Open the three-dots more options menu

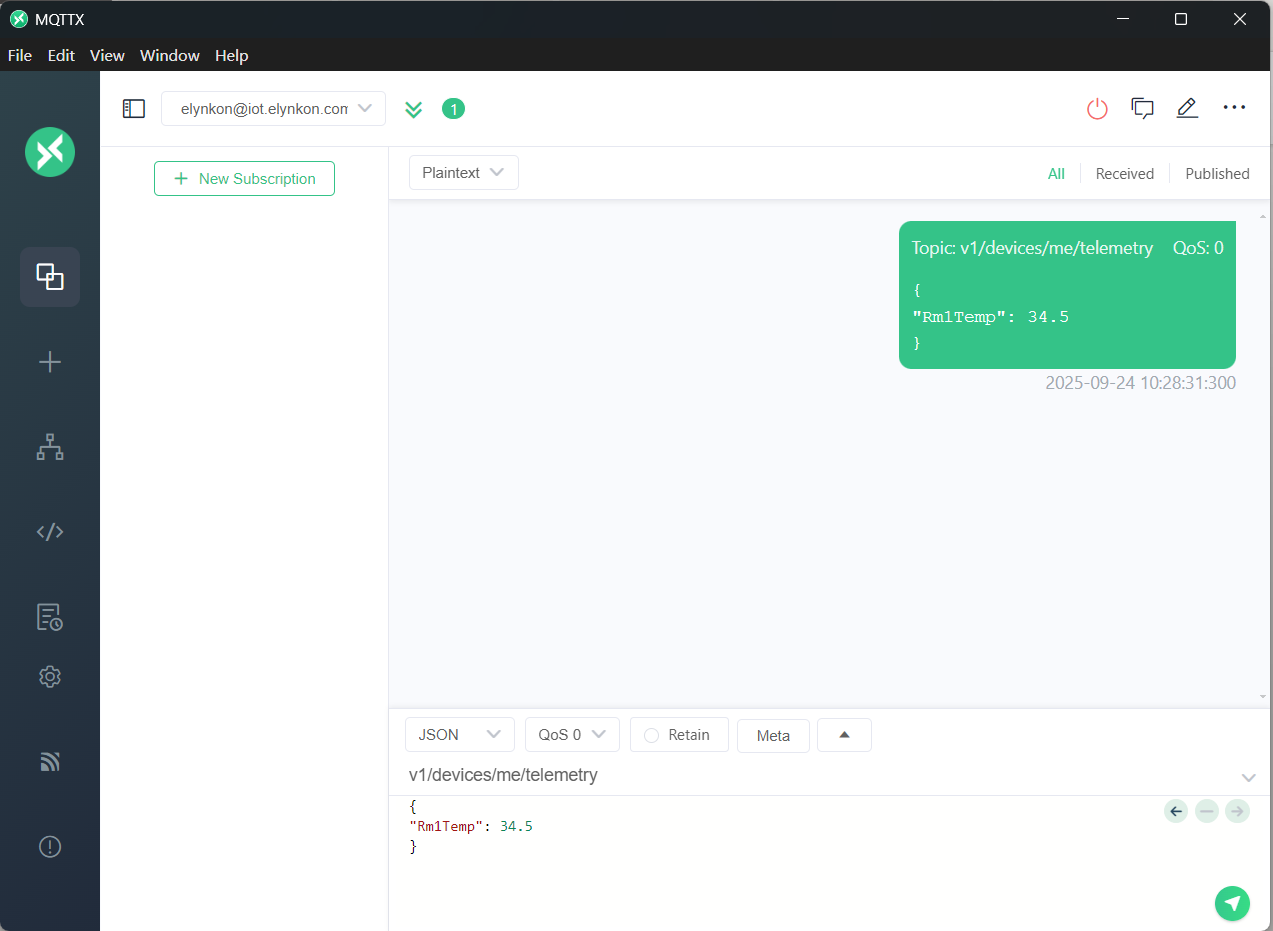point(1235,108)
